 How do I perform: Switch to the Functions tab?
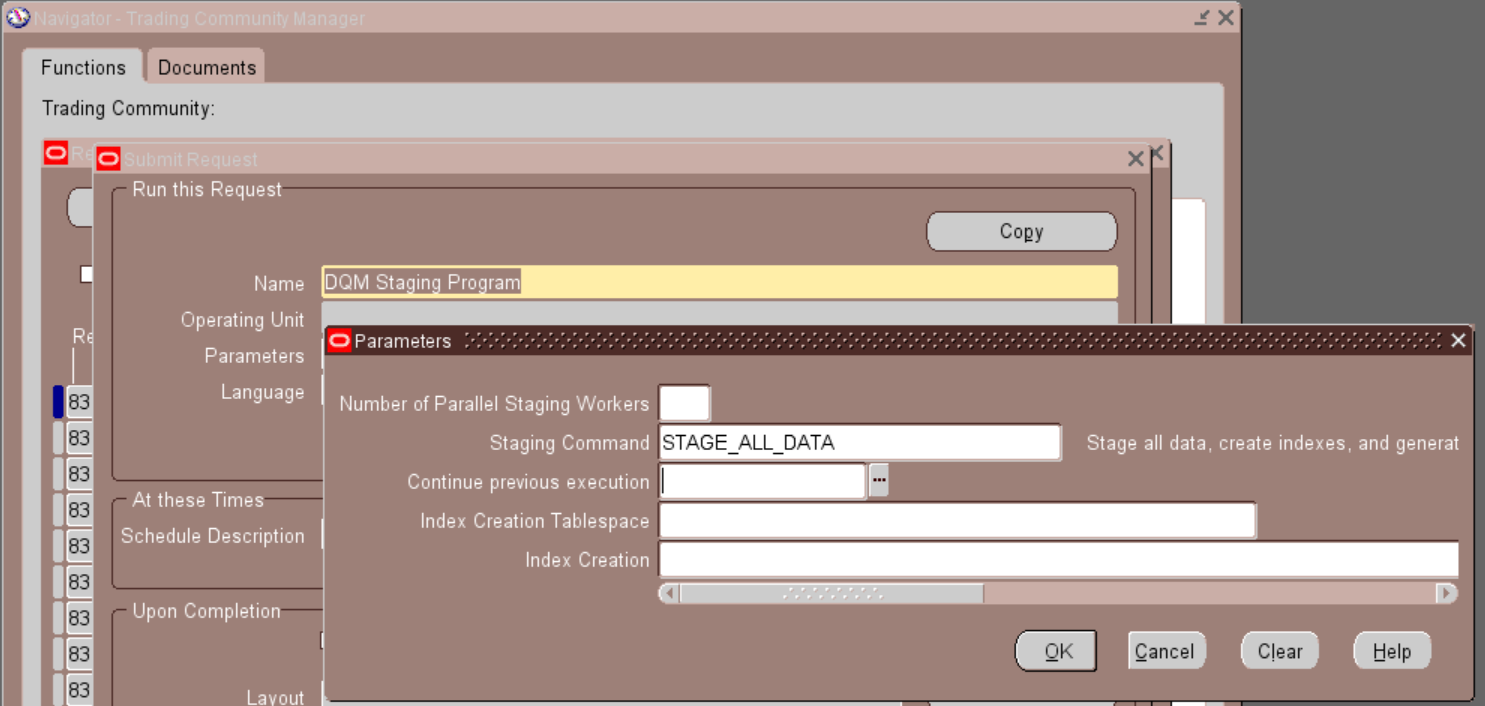pyautogui.click(x=83, y=67)
